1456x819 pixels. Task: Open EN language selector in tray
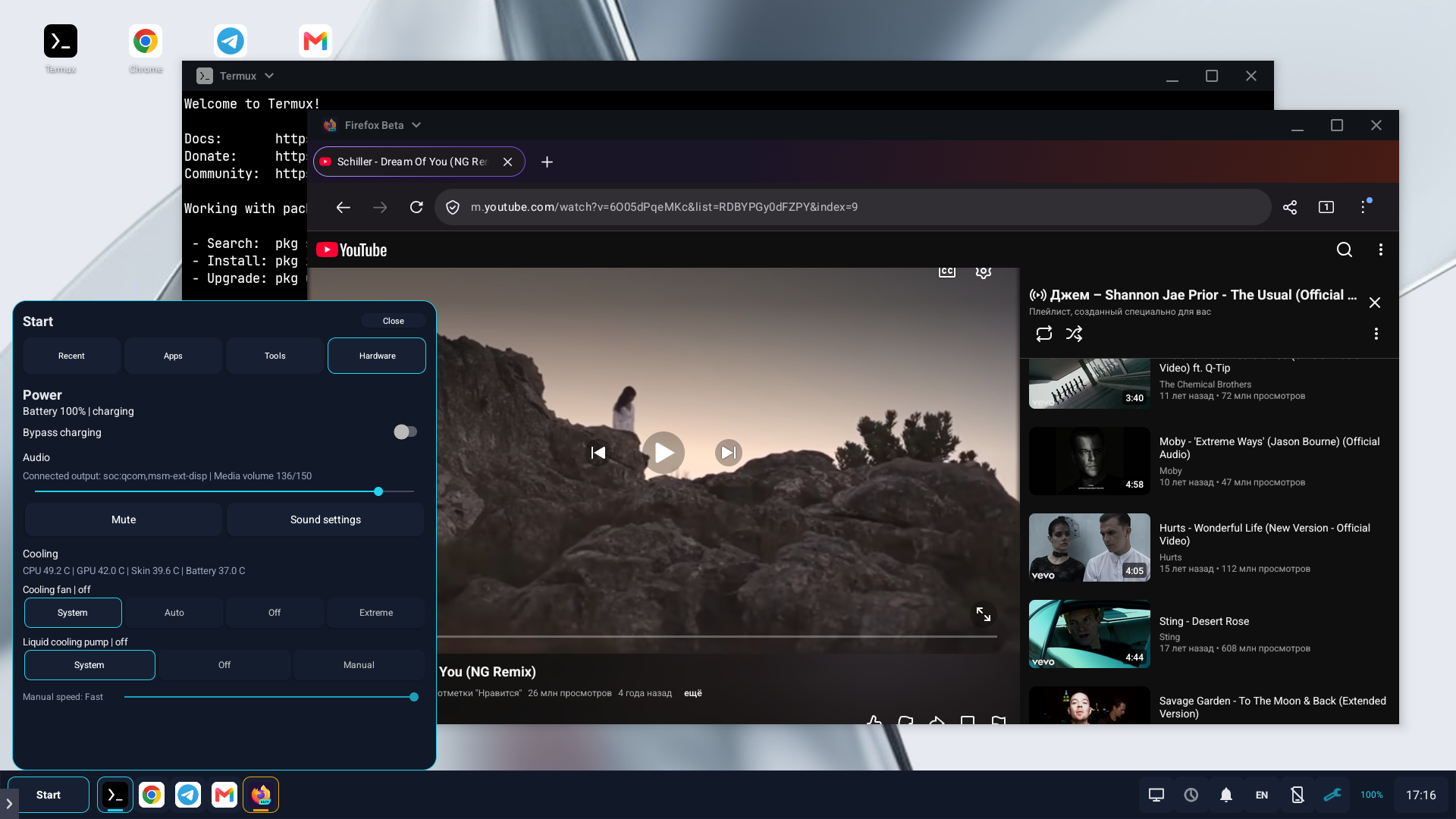coord(1262,795)
